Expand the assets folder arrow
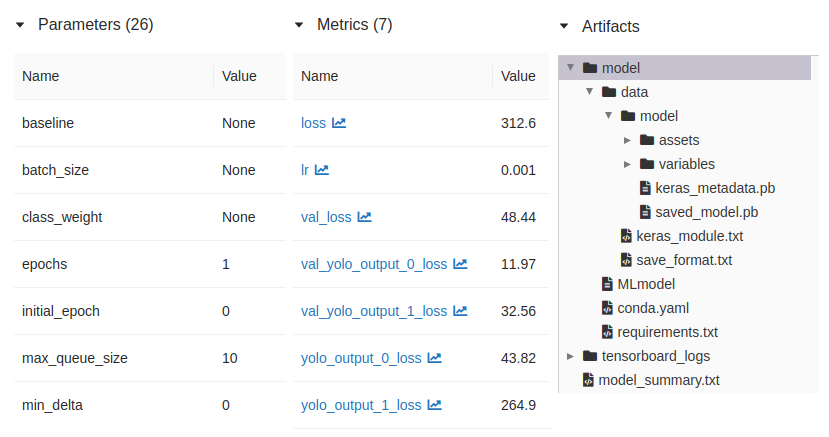The height and width of the screenshot is (437, 829). (627, 140)
